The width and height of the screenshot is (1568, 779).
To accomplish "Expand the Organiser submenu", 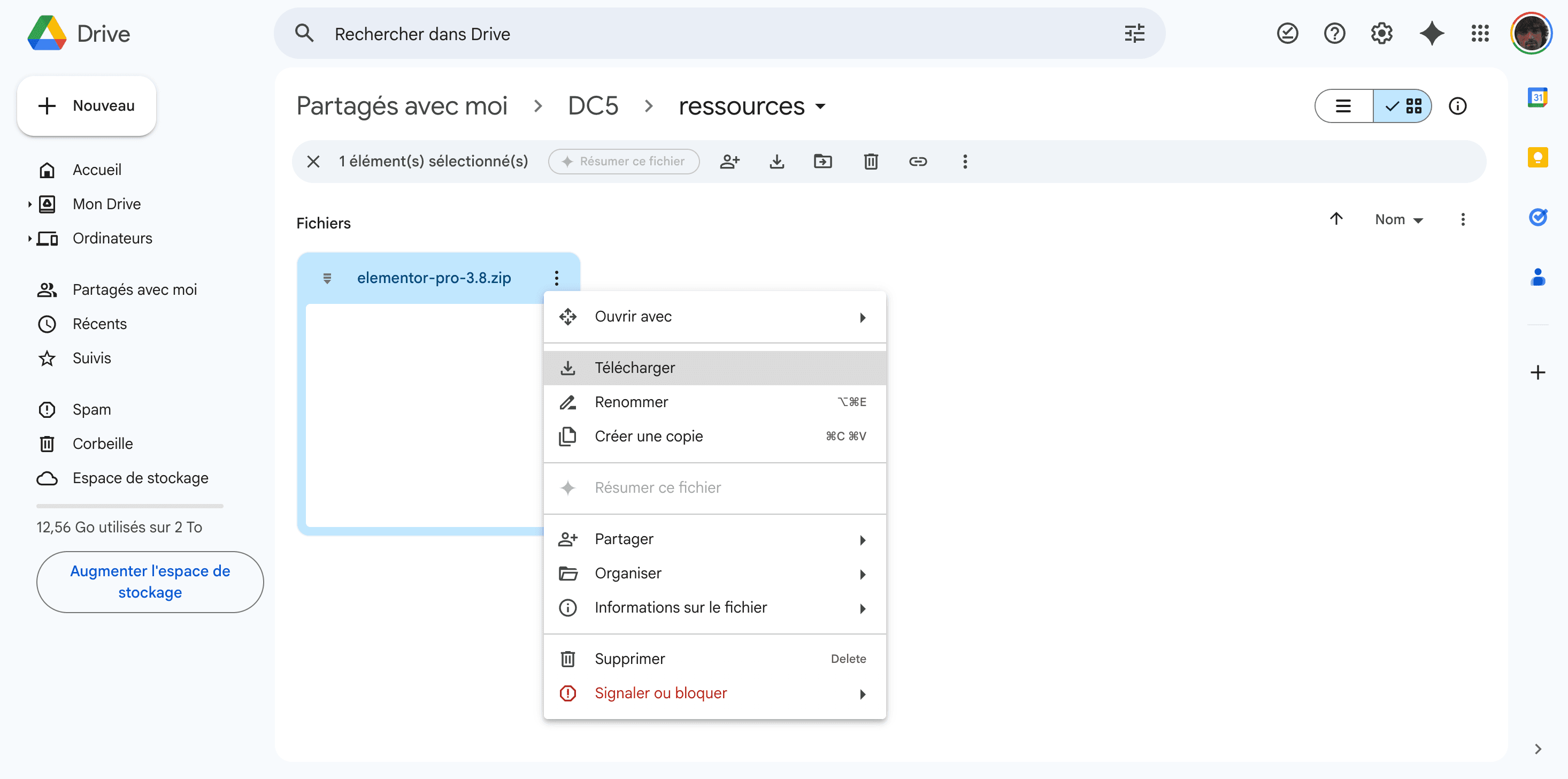I will click(714, 573).
